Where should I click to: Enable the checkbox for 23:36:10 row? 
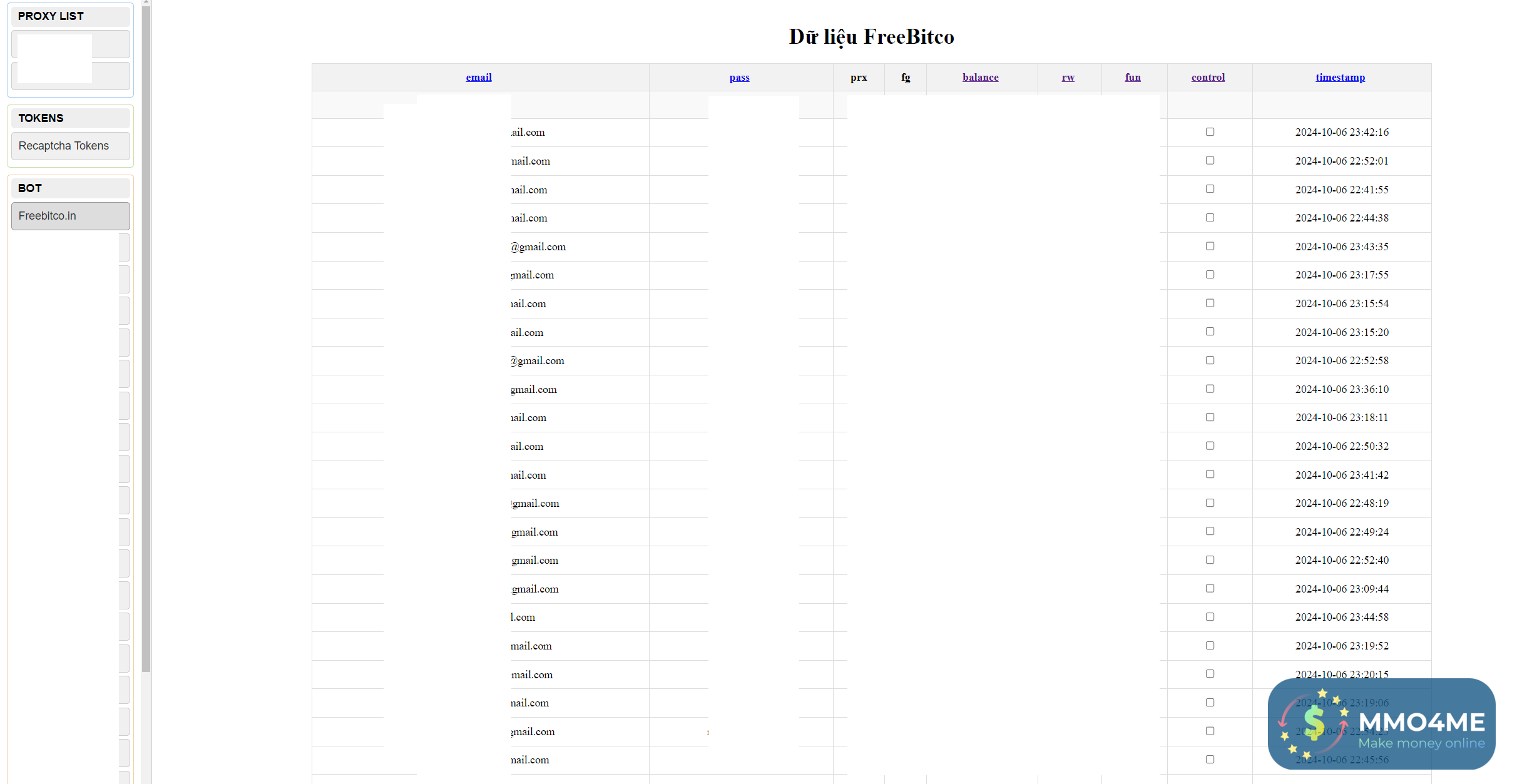click(x=1210, y=389)
